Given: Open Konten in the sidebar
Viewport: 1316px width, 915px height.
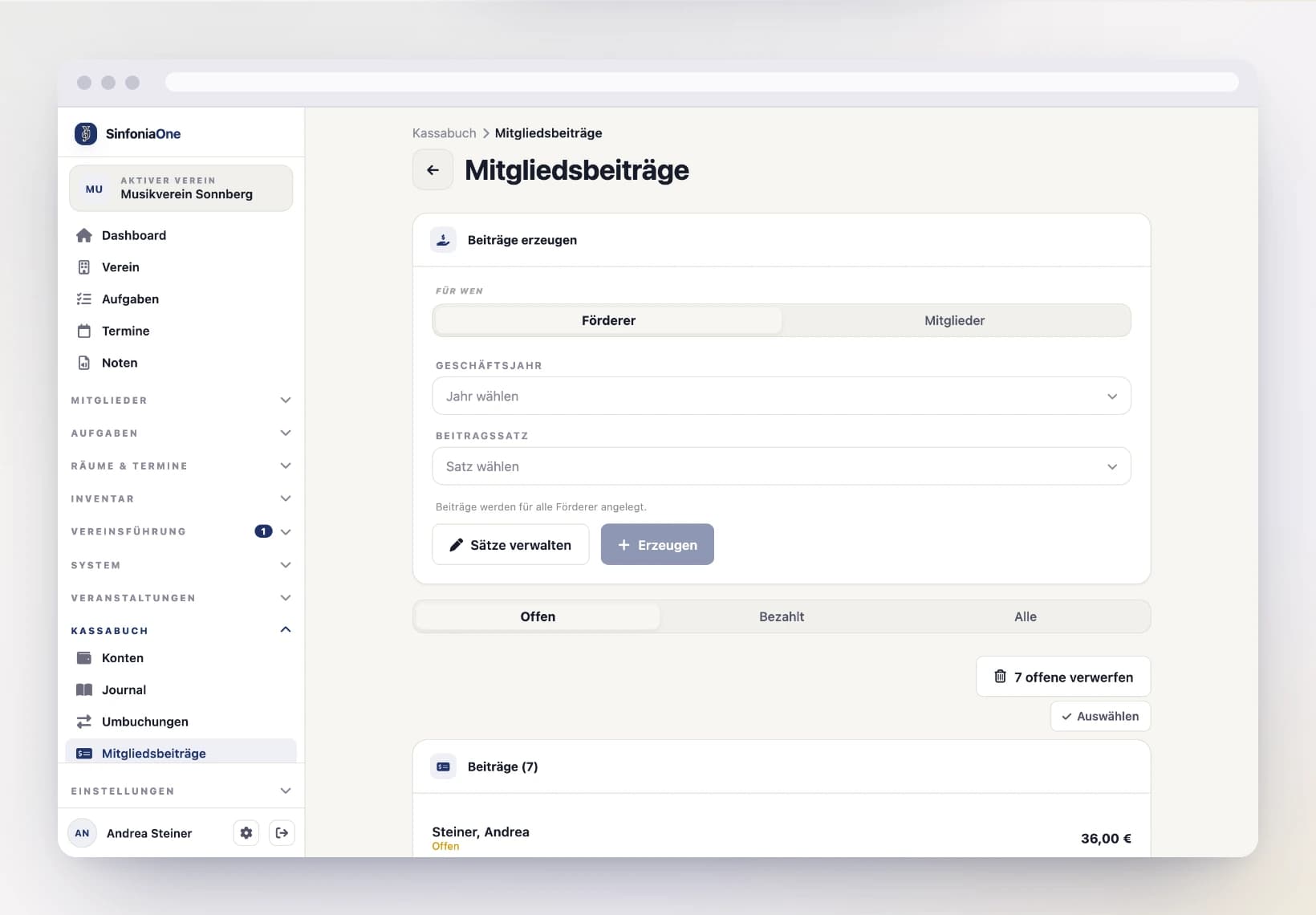Looking at the screenshot, I should click(x=181, y=658).
